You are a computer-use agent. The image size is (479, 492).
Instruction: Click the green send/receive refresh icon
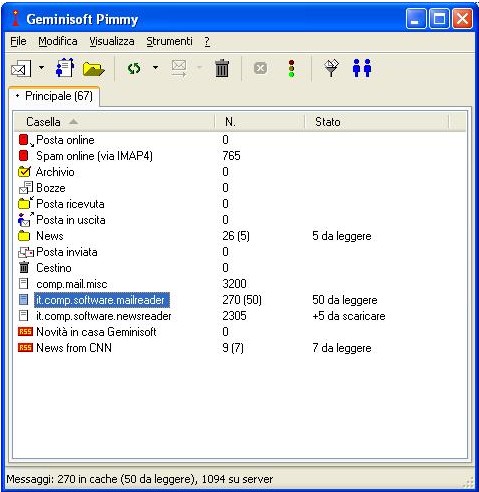134,68
